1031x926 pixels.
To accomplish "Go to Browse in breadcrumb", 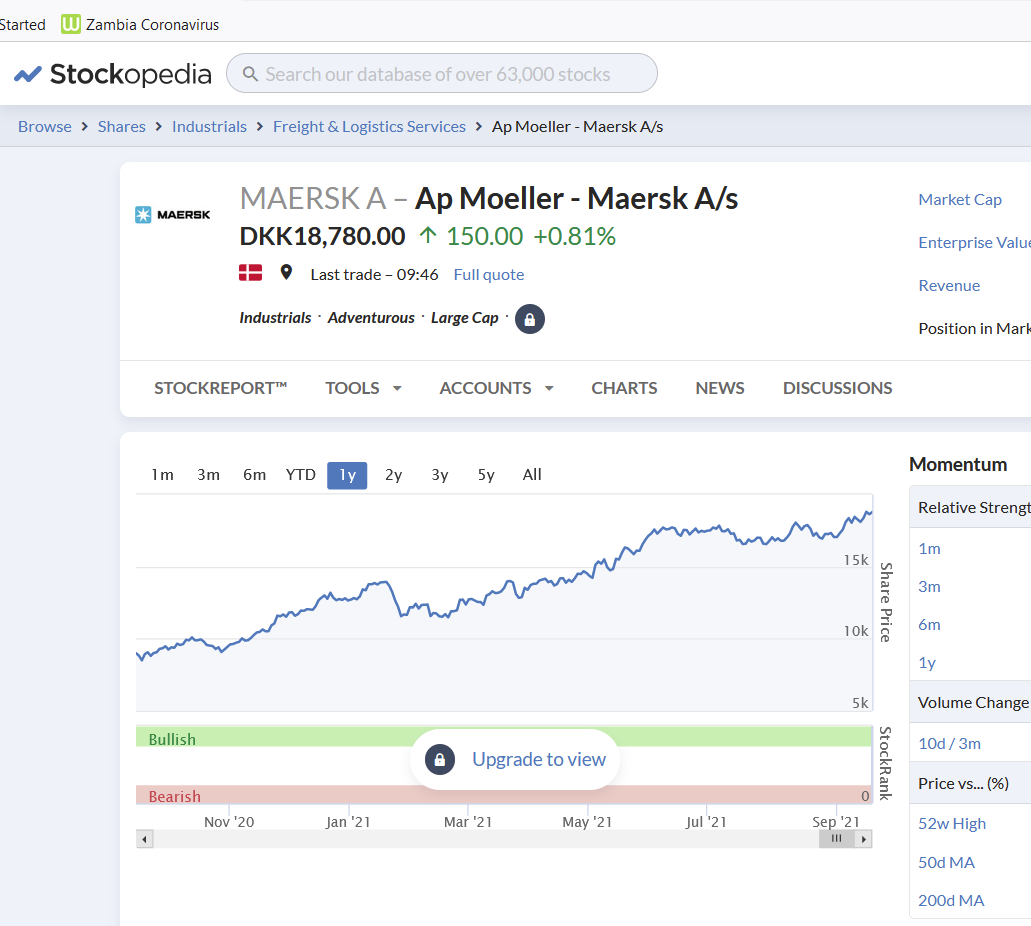I will point(45,126).
